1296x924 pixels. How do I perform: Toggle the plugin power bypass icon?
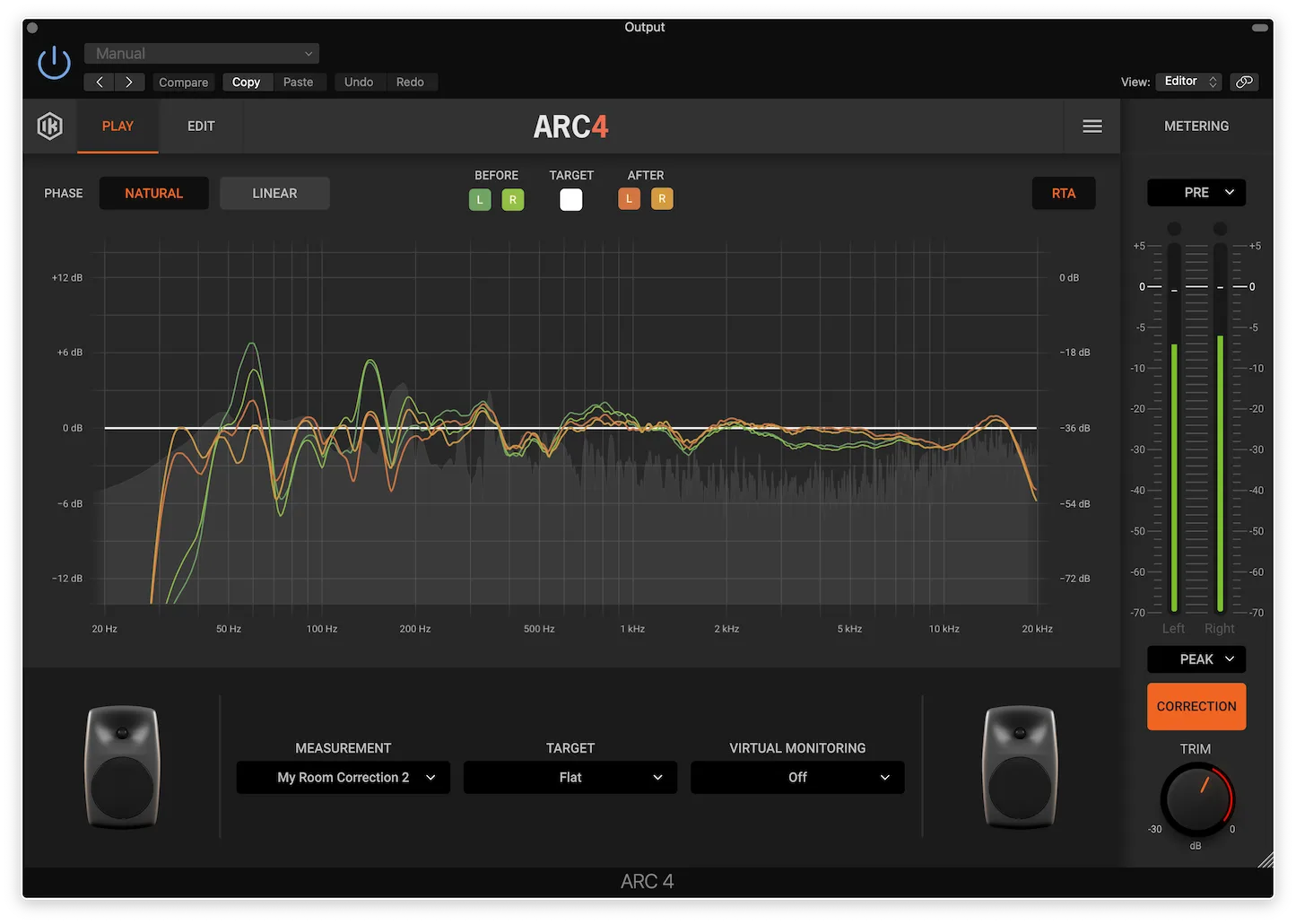pos(54,63)
